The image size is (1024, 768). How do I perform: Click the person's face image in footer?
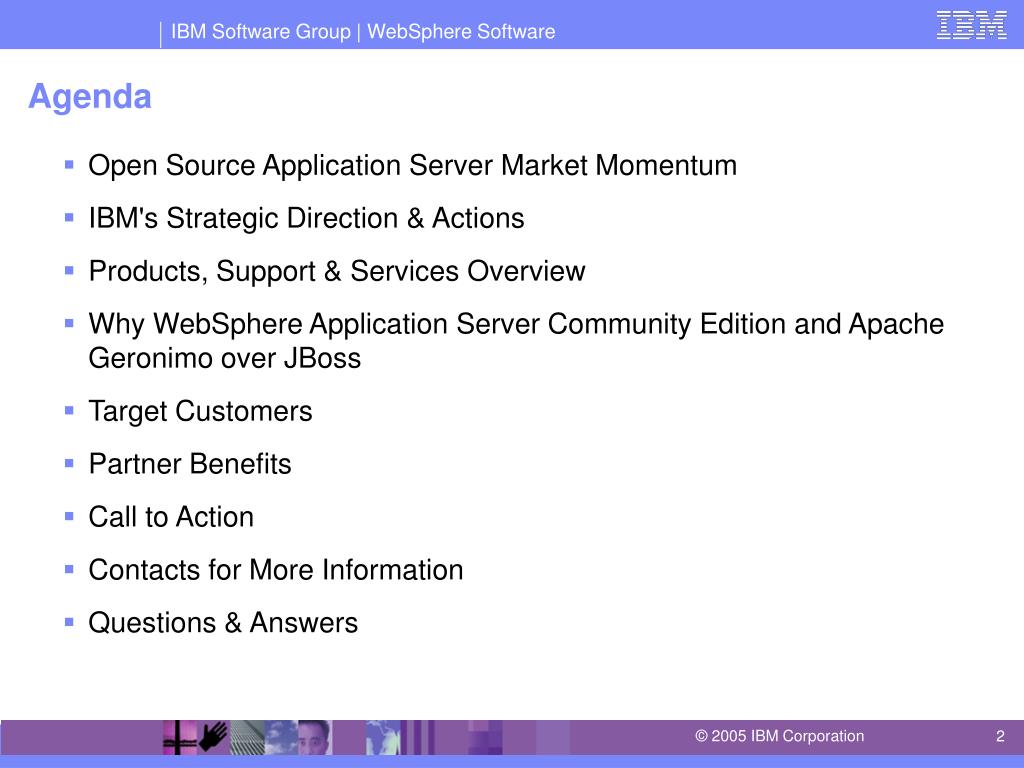click(x=314, y=737)
